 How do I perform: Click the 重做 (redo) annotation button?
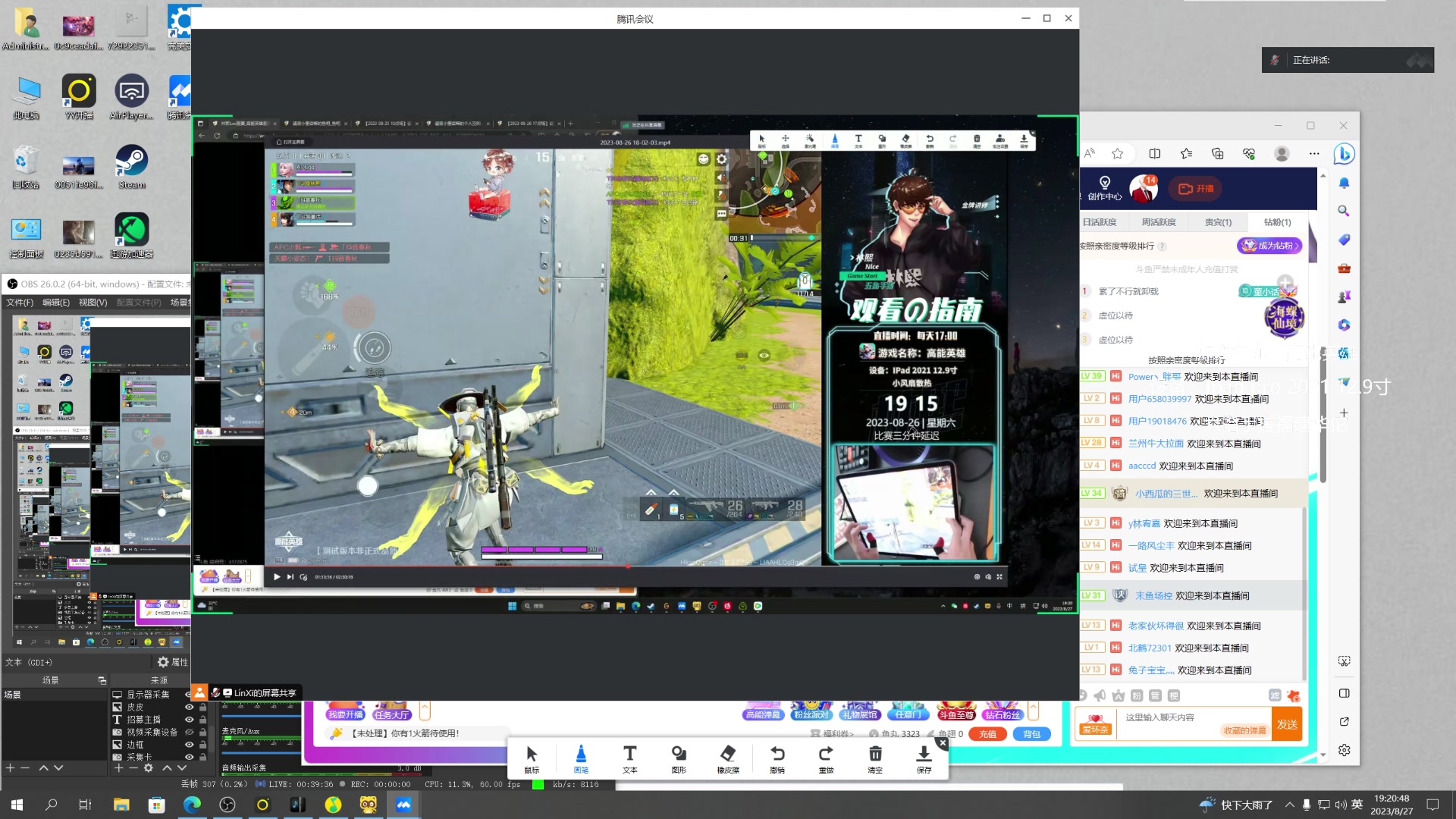coord(826,759)
